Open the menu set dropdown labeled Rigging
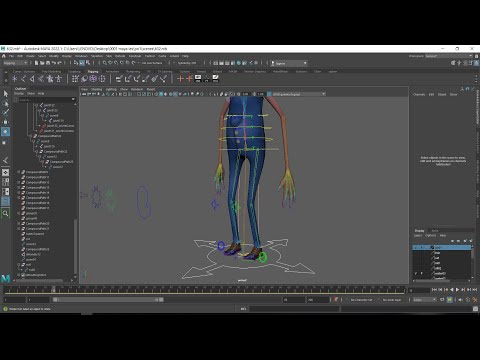Viewport: 480px width, 360px height. pos(15,63)
